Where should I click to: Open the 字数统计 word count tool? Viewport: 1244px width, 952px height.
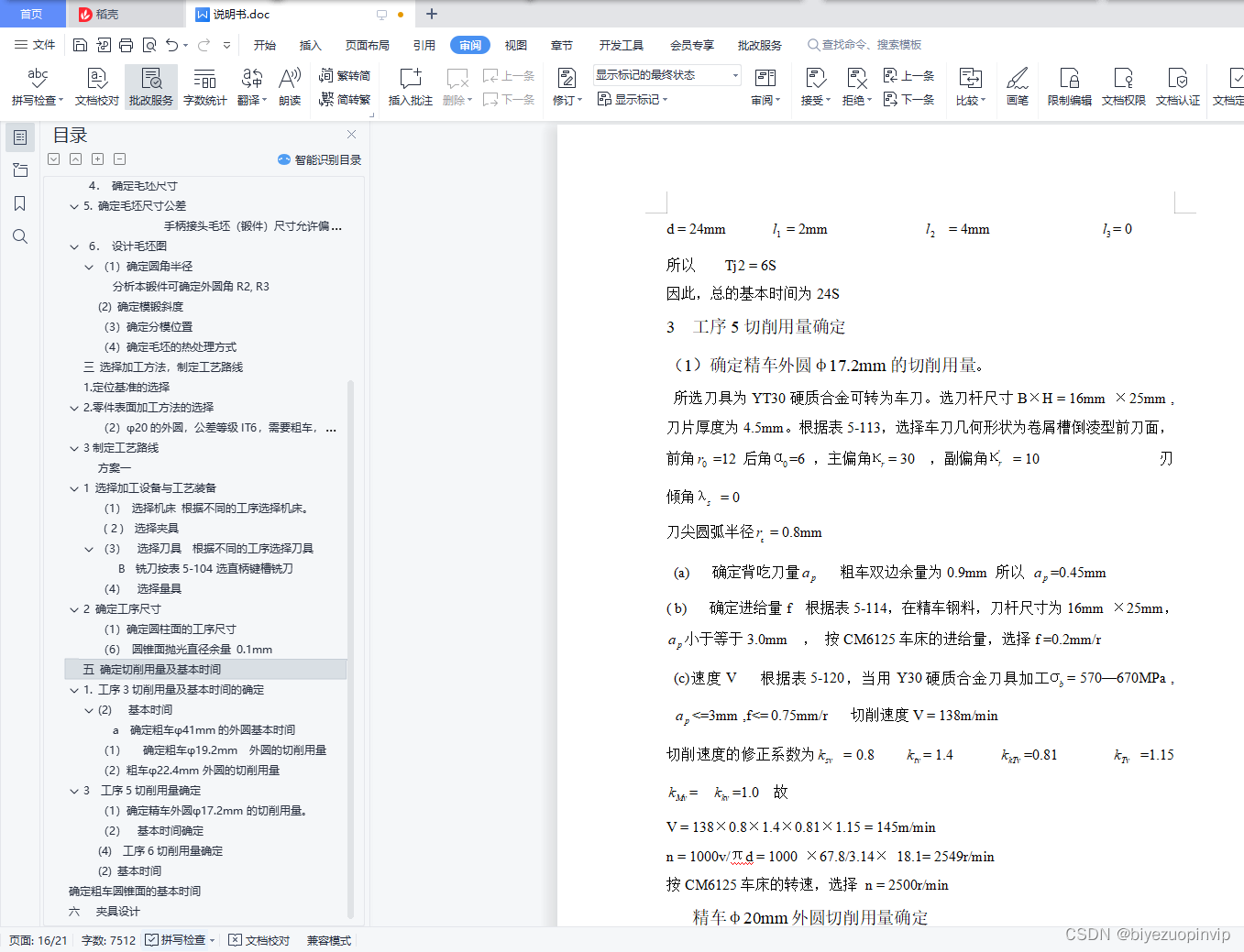(x=204, y=86)
